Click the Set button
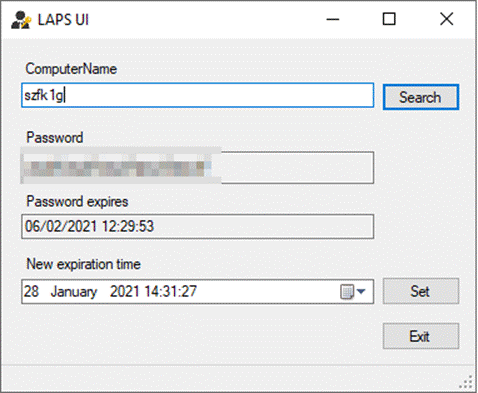The height and width of the screenshot is (393, 478). pyautogui.click(x=421, y=291)
